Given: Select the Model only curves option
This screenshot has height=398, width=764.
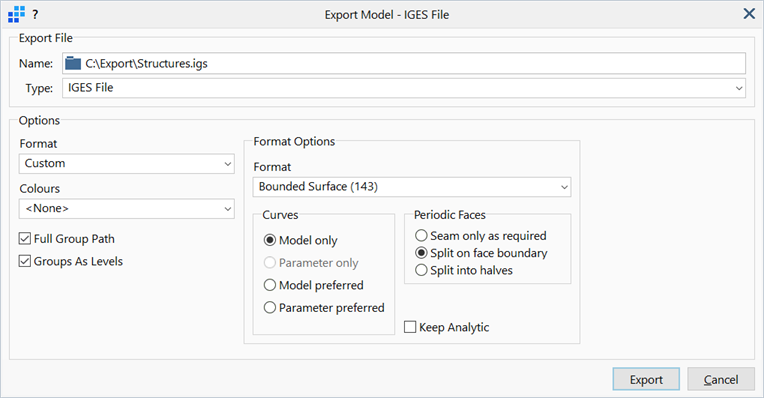Looking at the screenshot, I should pyautogui.click(x=269, y=240).
